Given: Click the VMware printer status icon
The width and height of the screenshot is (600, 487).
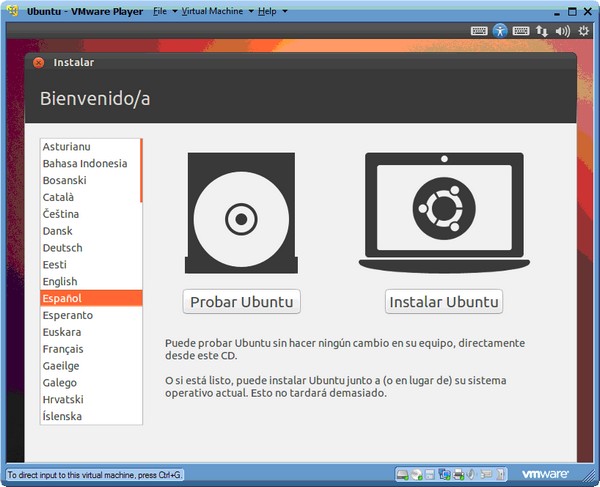Looking at the screenshot, I should [458, 475].
